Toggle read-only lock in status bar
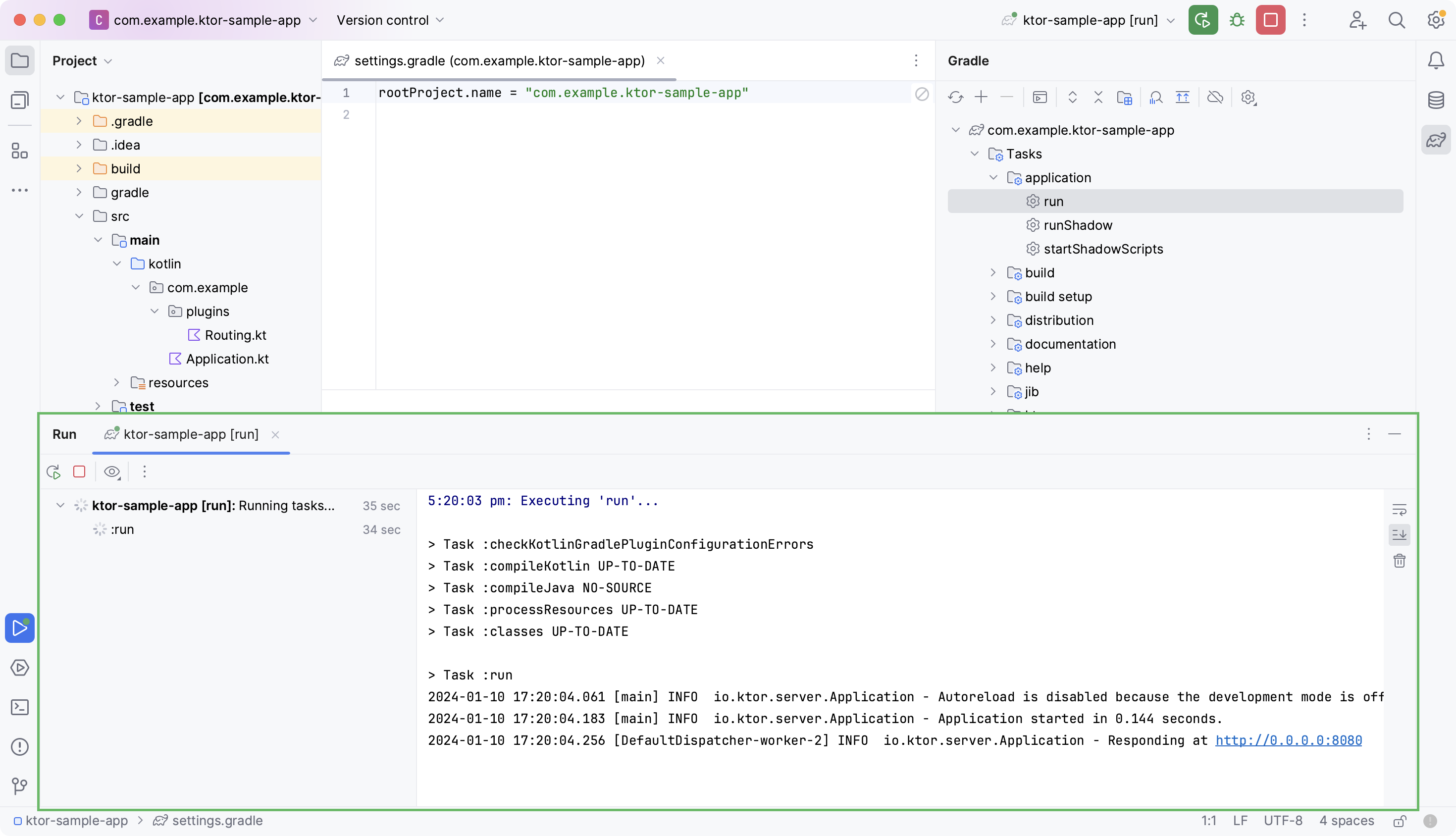Screen dimensions: 1456x836 point(1401,821)
